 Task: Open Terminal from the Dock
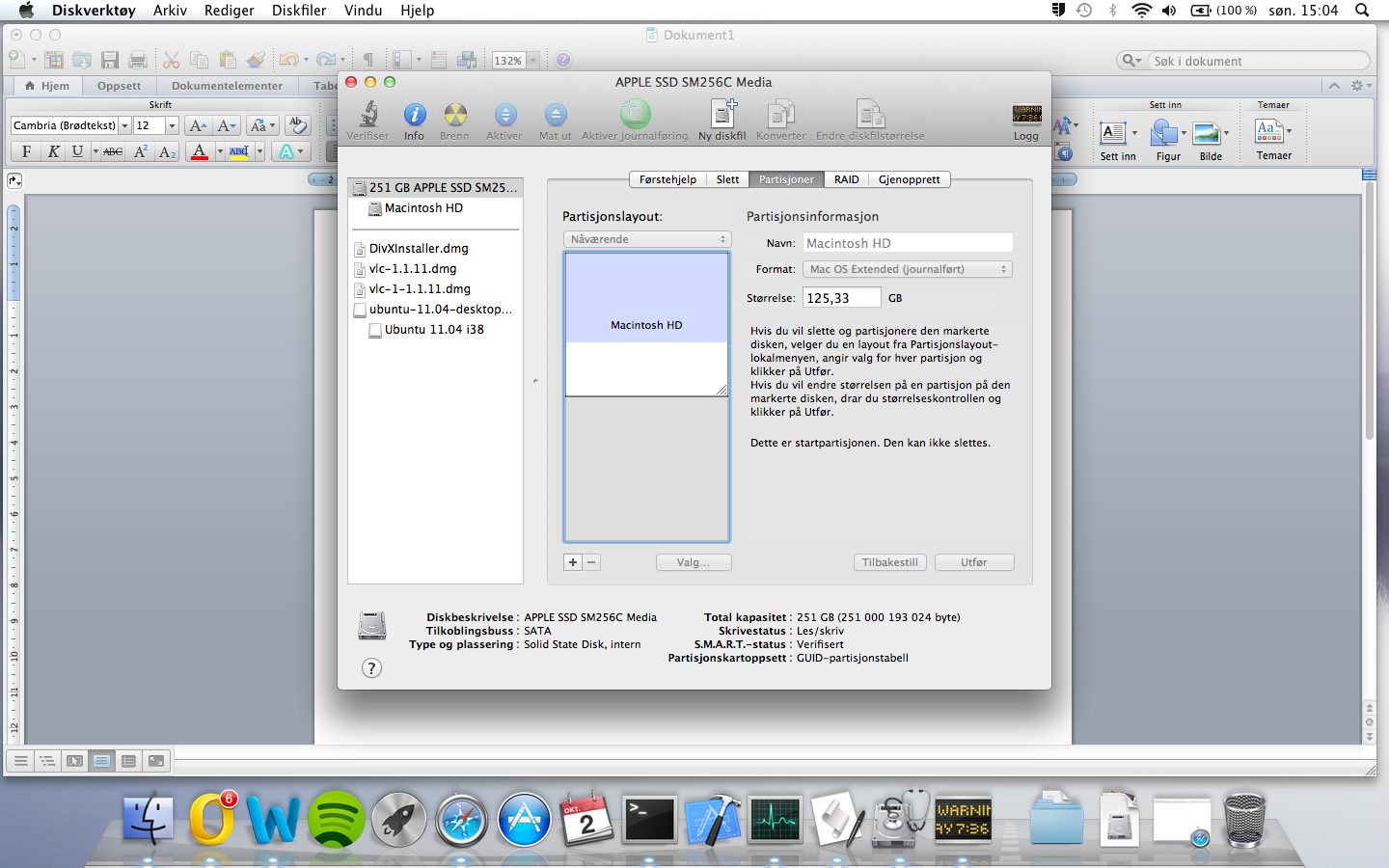650,821
